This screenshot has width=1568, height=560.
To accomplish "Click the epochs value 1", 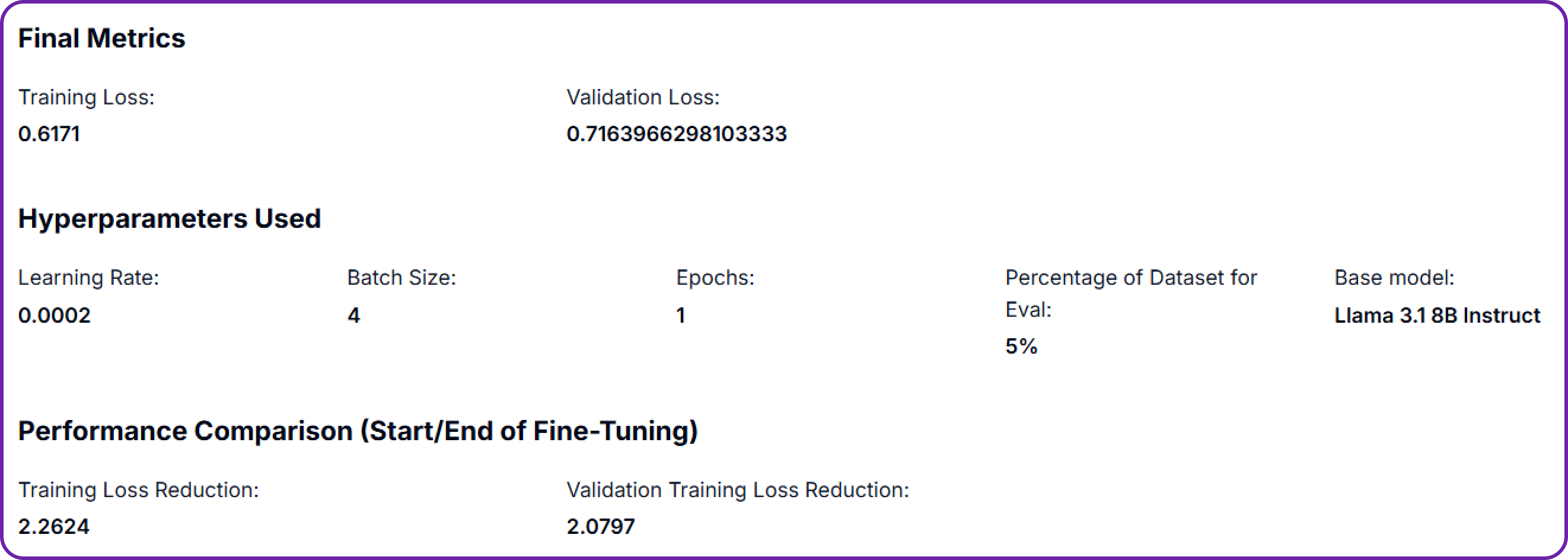I will [x=681, y=316].
